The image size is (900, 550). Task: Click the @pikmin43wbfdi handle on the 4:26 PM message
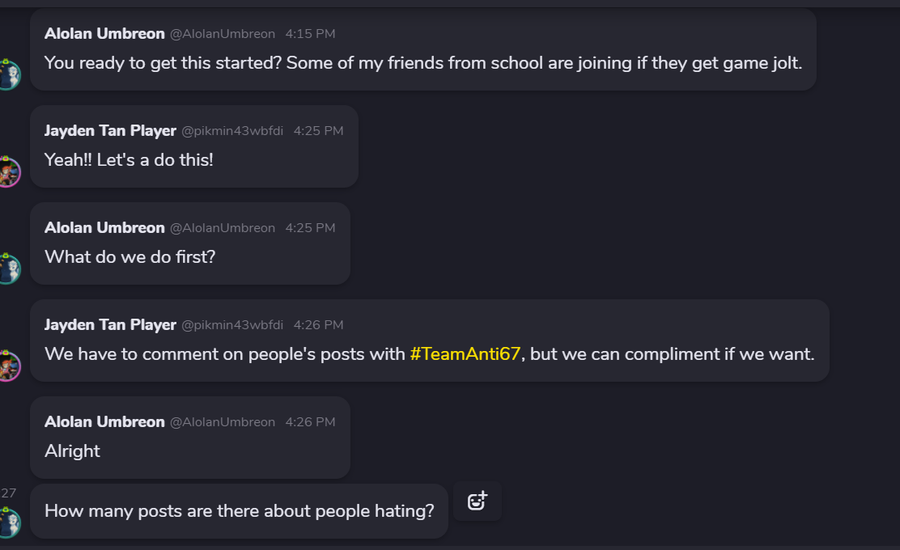pyautogui.click(x=232, y=325)
